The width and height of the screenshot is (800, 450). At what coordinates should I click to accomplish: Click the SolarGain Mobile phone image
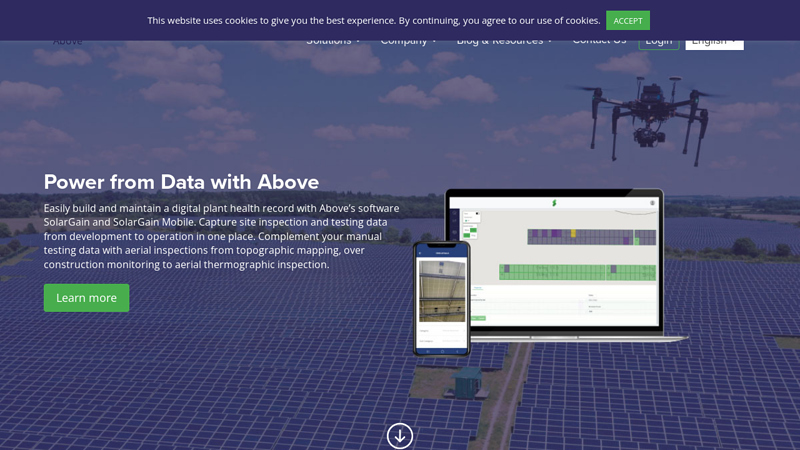click(441, 298)
